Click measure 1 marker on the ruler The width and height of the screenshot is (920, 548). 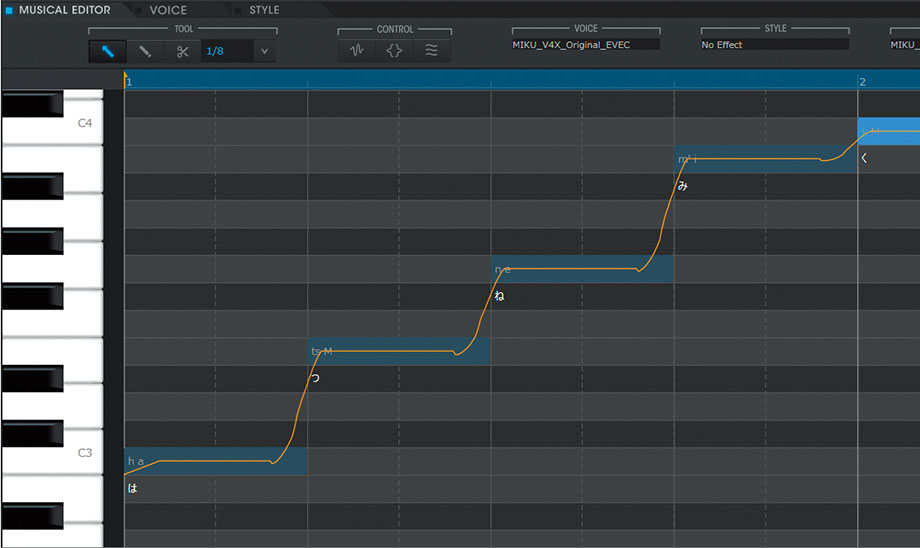130,82
